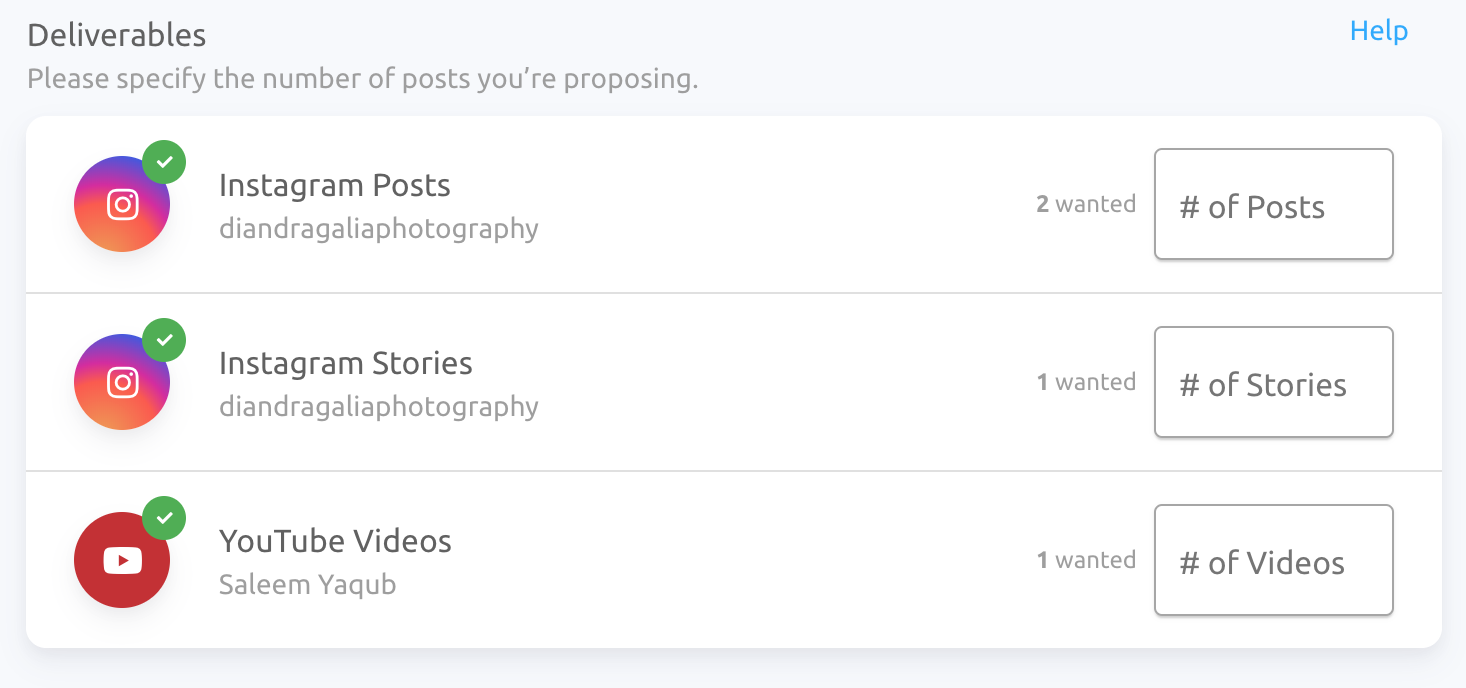Select the Instagram Posts title
This screenshot has width=1466, height=688.
pyautogui.click(x=335, y=186)
